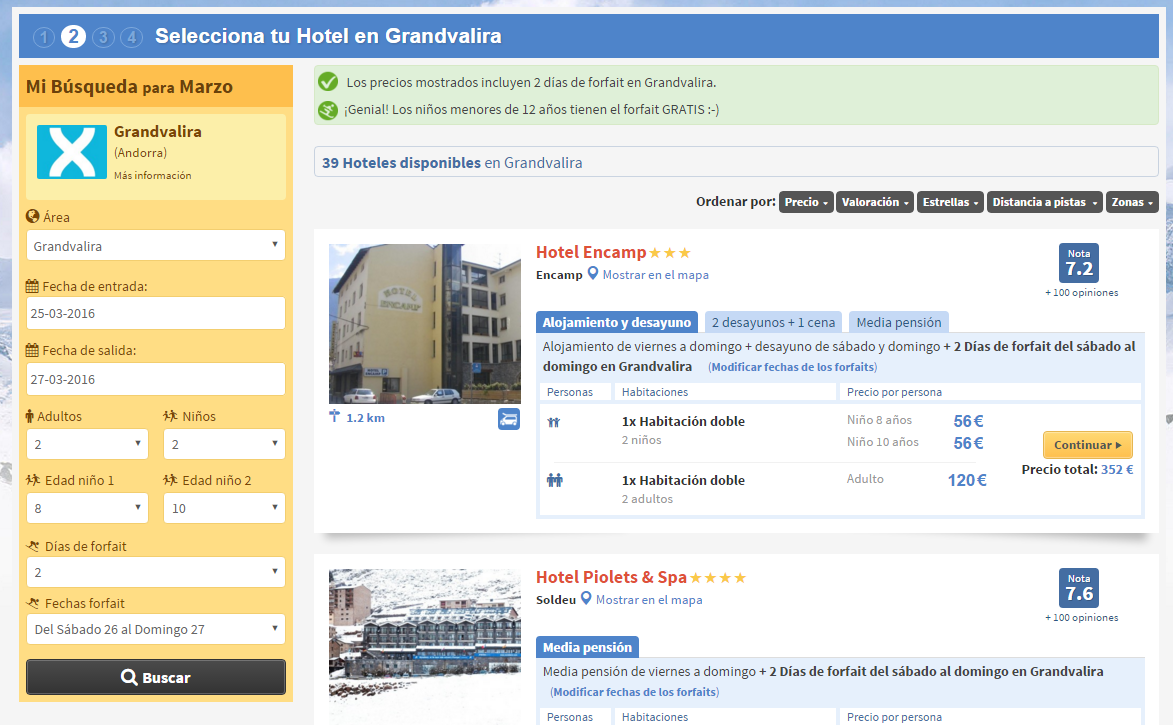Screen dimensions: 1173x725
Task: Click the 352 € total price link
Action: (1117, 469)
